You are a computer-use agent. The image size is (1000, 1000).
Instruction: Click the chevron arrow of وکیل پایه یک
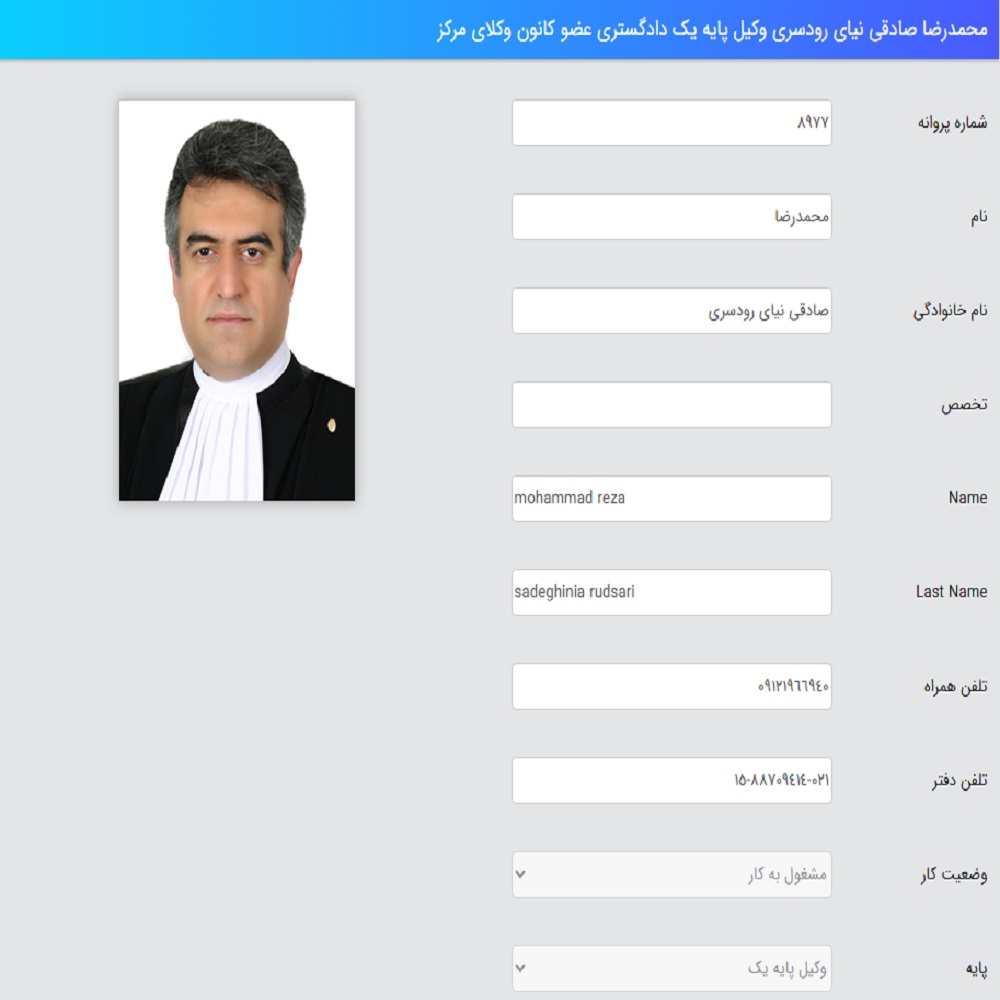(520, 968)
